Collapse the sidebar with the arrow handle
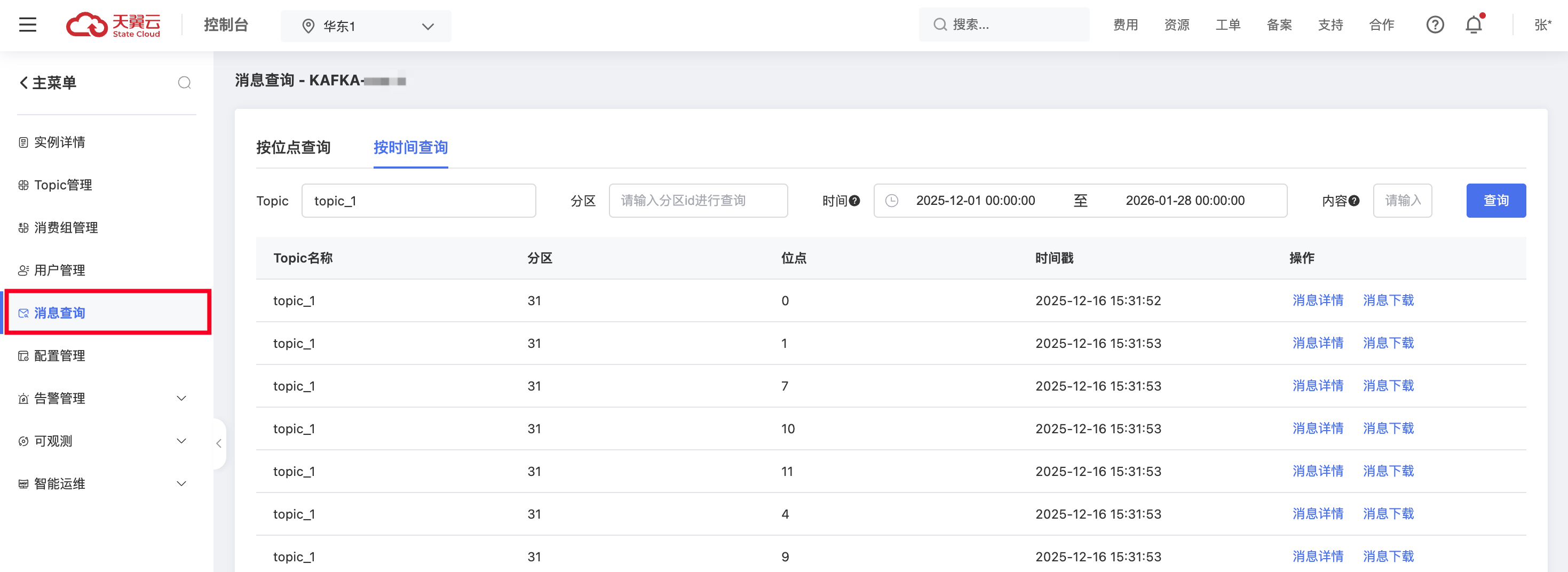Viewport: 1568px width, 572px height. coord(218,443)
